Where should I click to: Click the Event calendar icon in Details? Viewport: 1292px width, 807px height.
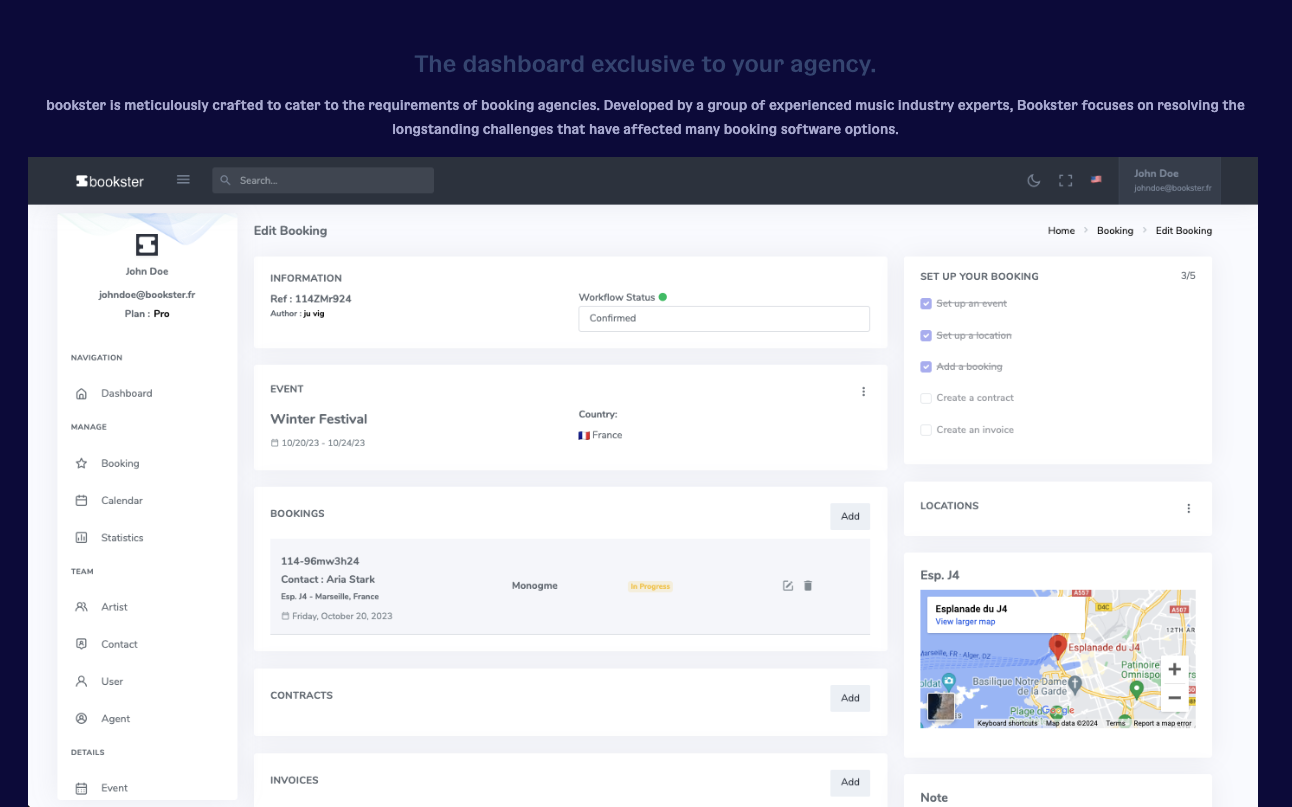81,788
